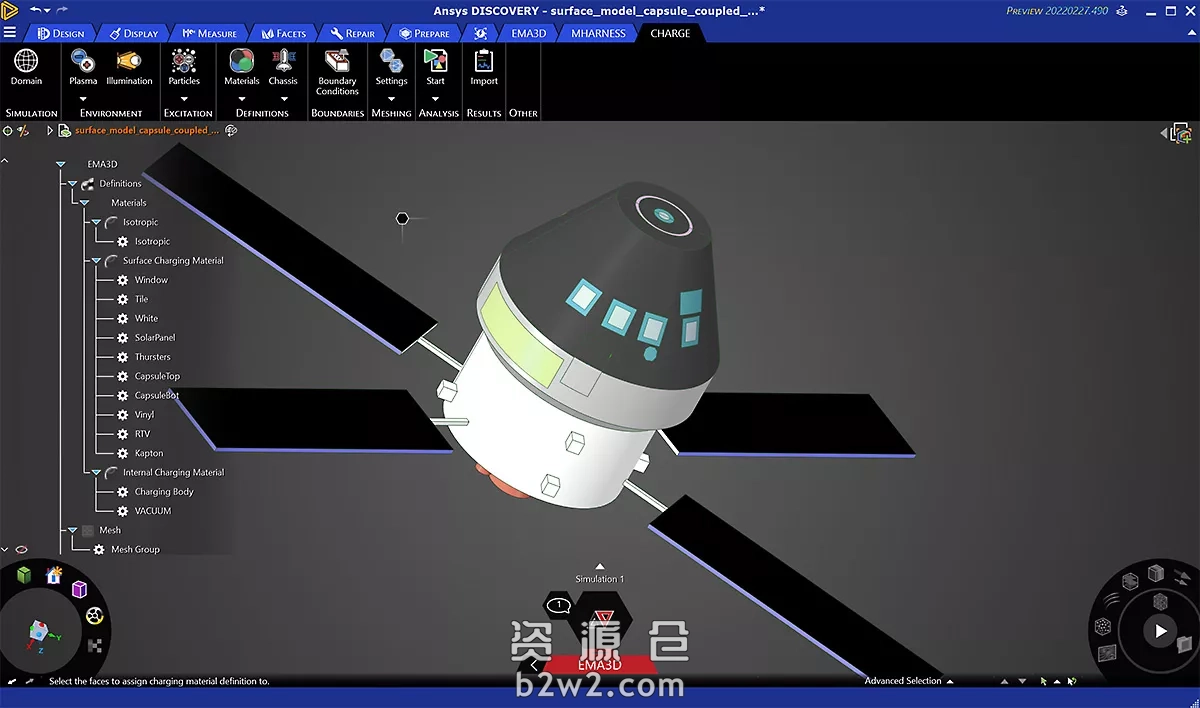The image size is (1200, 708).
Task: Select the Kapton material item
Action: (x=148, y=453)
